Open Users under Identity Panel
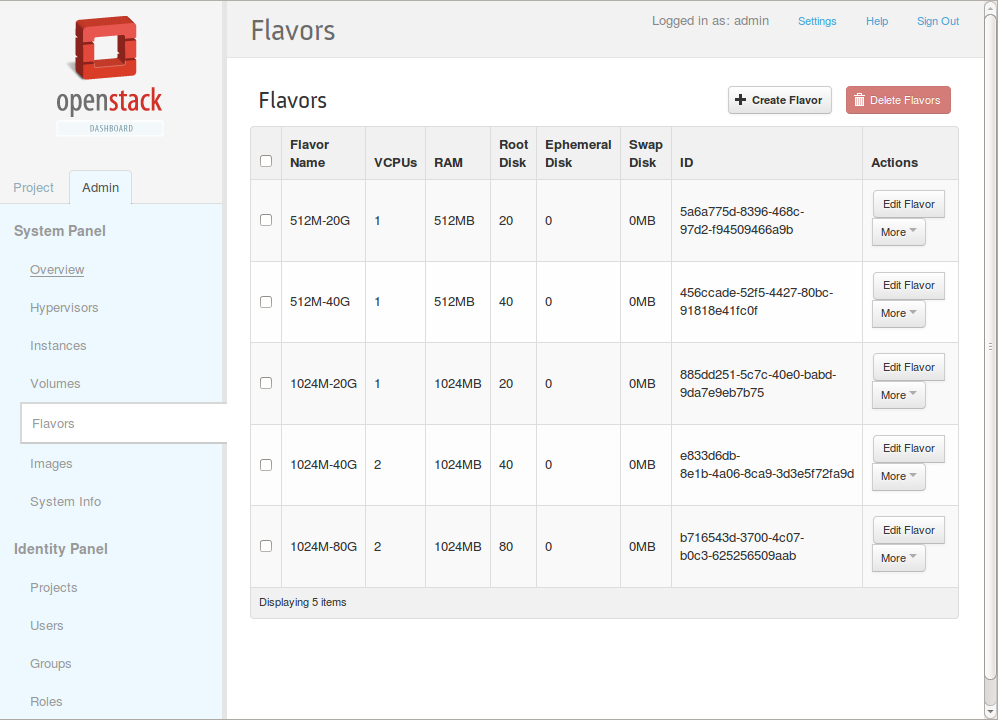 click(x=46, y=626)
